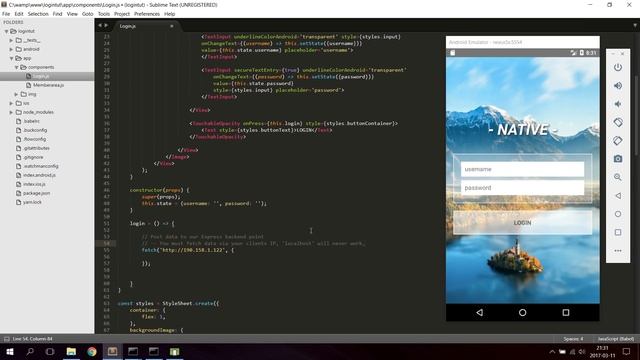Collapse the logintut root folder

(x=6, y=31)
